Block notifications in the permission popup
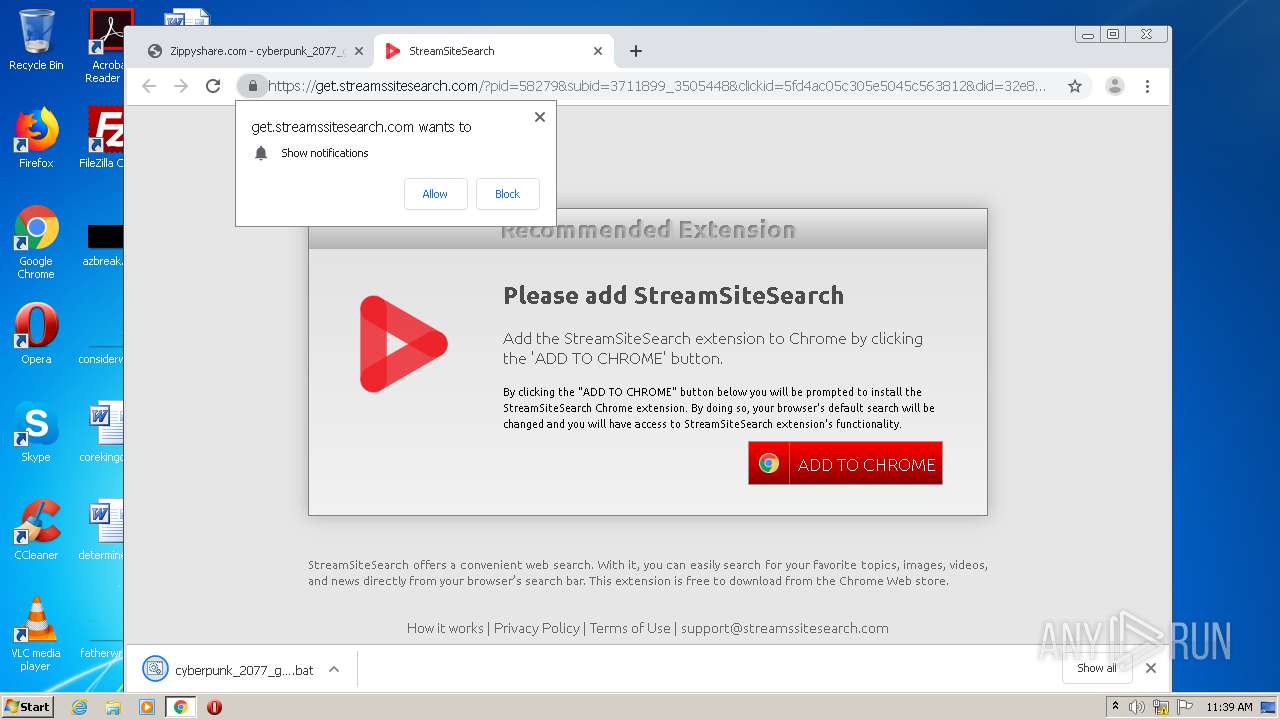Screen dimensions: 1280x720 click(507, 194)
